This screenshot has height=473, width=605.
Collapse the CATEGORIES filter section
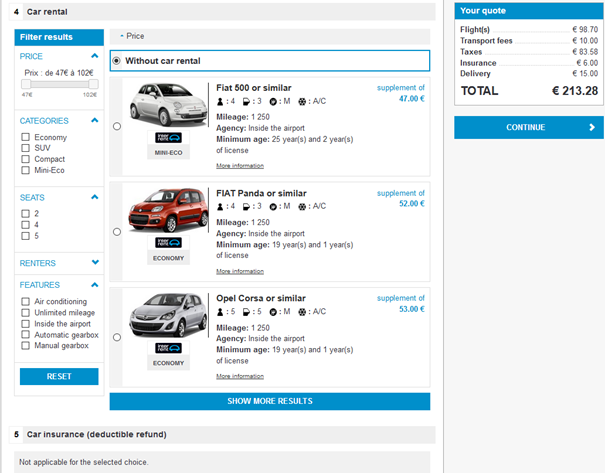coord(95,120)
